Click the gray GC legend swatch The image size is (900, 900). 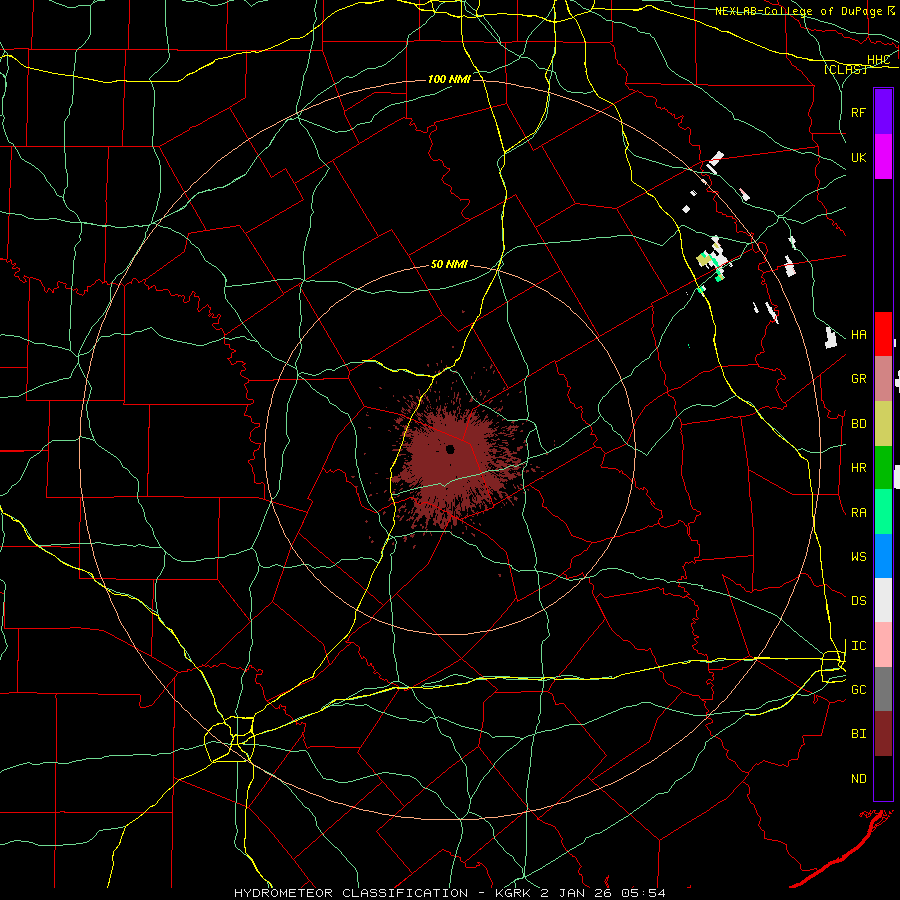point(883,689)
